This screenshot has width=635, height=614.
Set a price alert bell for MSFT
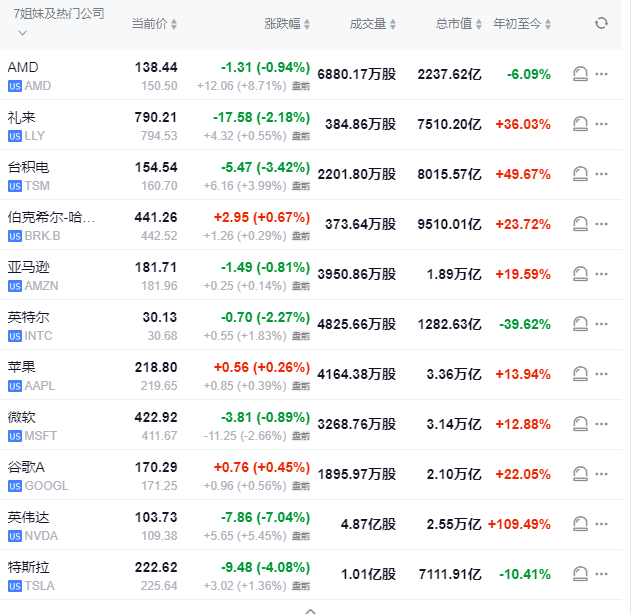coord(580,424)
